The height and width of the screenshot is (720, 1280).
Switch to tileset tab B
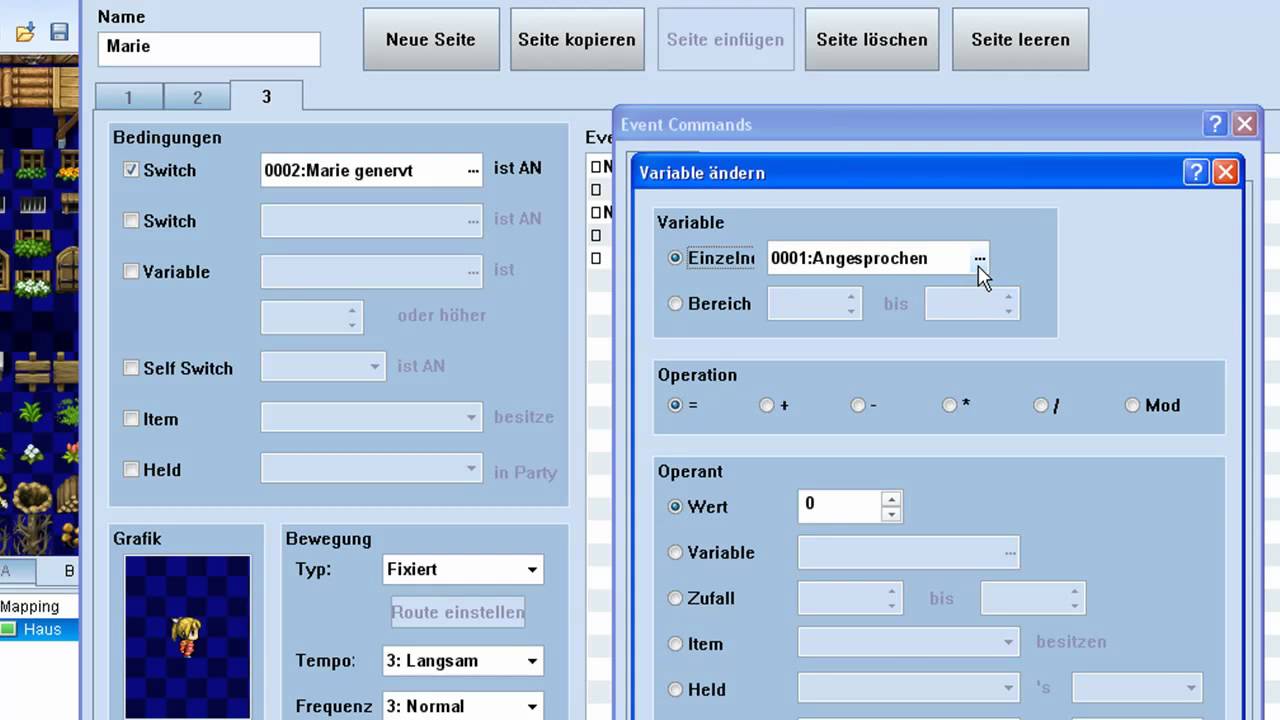tap(68, 571)
